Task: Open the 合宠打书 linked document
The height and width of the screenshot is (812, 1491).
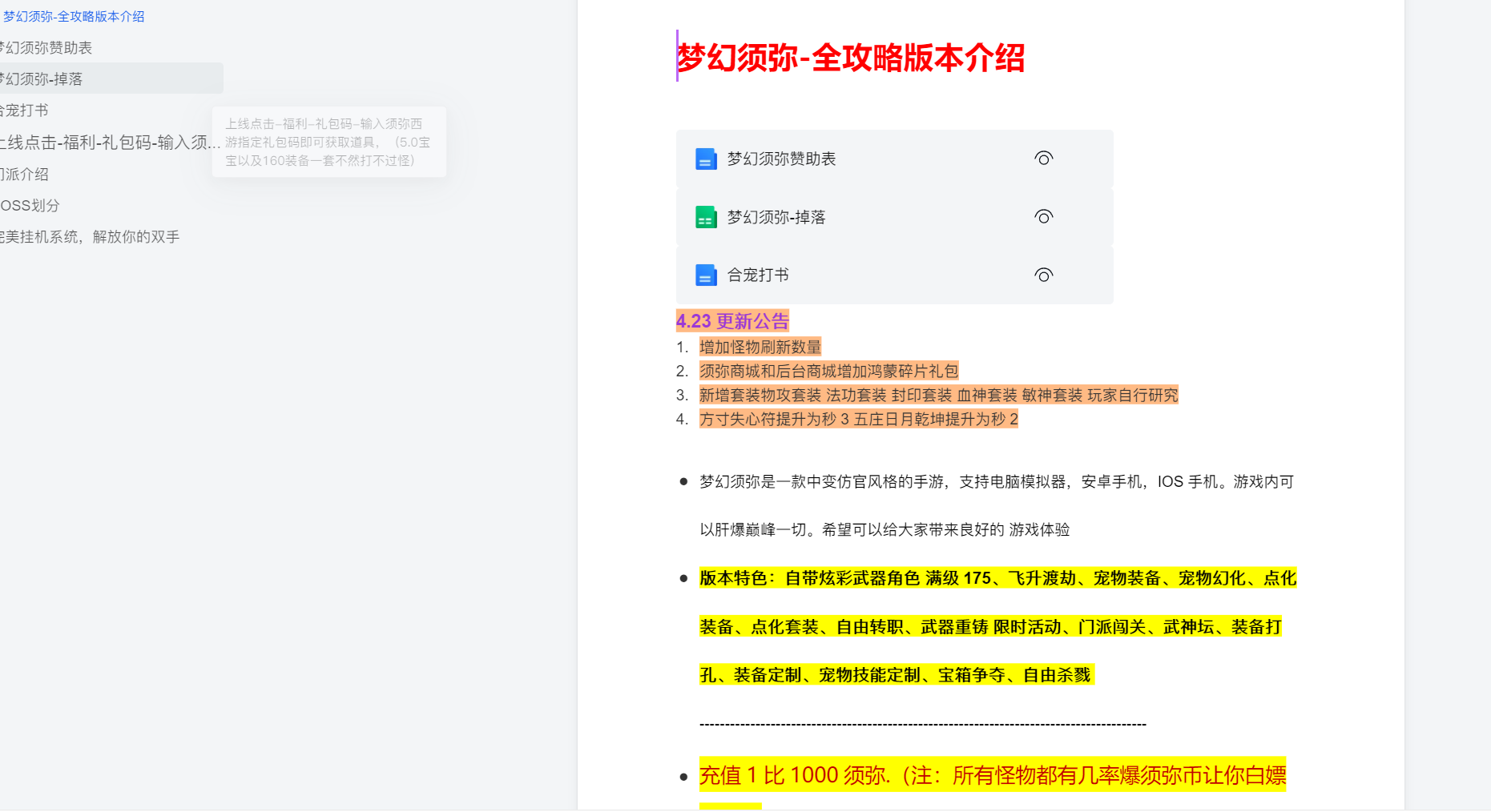Action: [758, 275]
